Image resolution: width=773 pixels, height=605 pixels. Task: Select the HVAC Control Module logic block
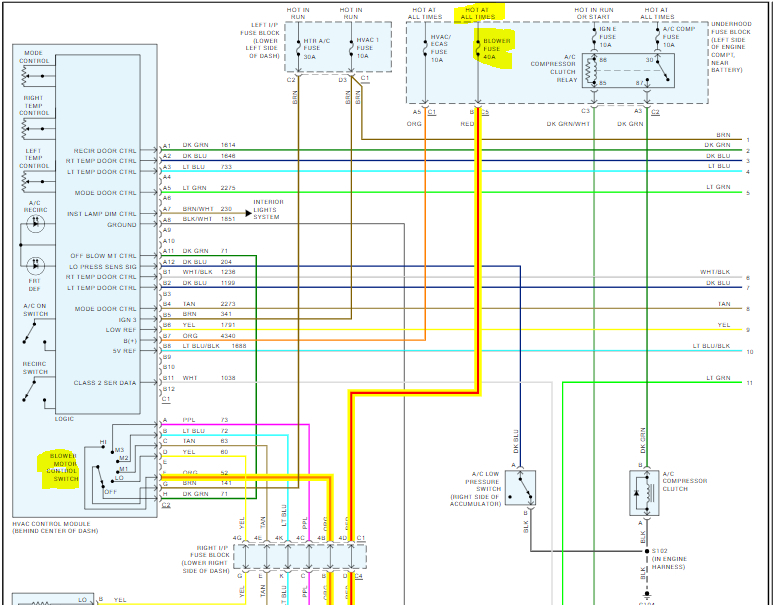click(98, 234)
